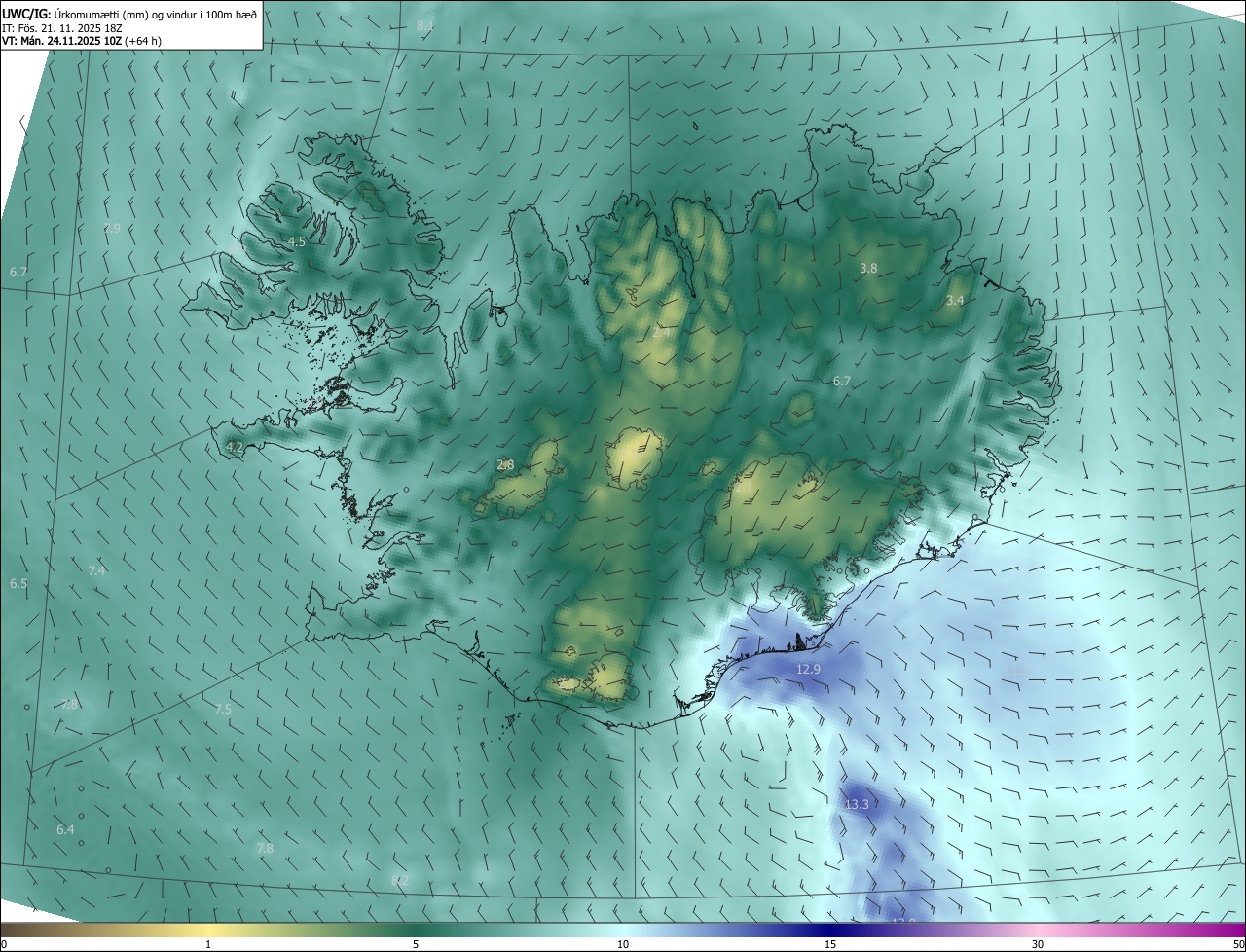Click the 12.9 value just off the southeast coast

click(x=808, y=670)
